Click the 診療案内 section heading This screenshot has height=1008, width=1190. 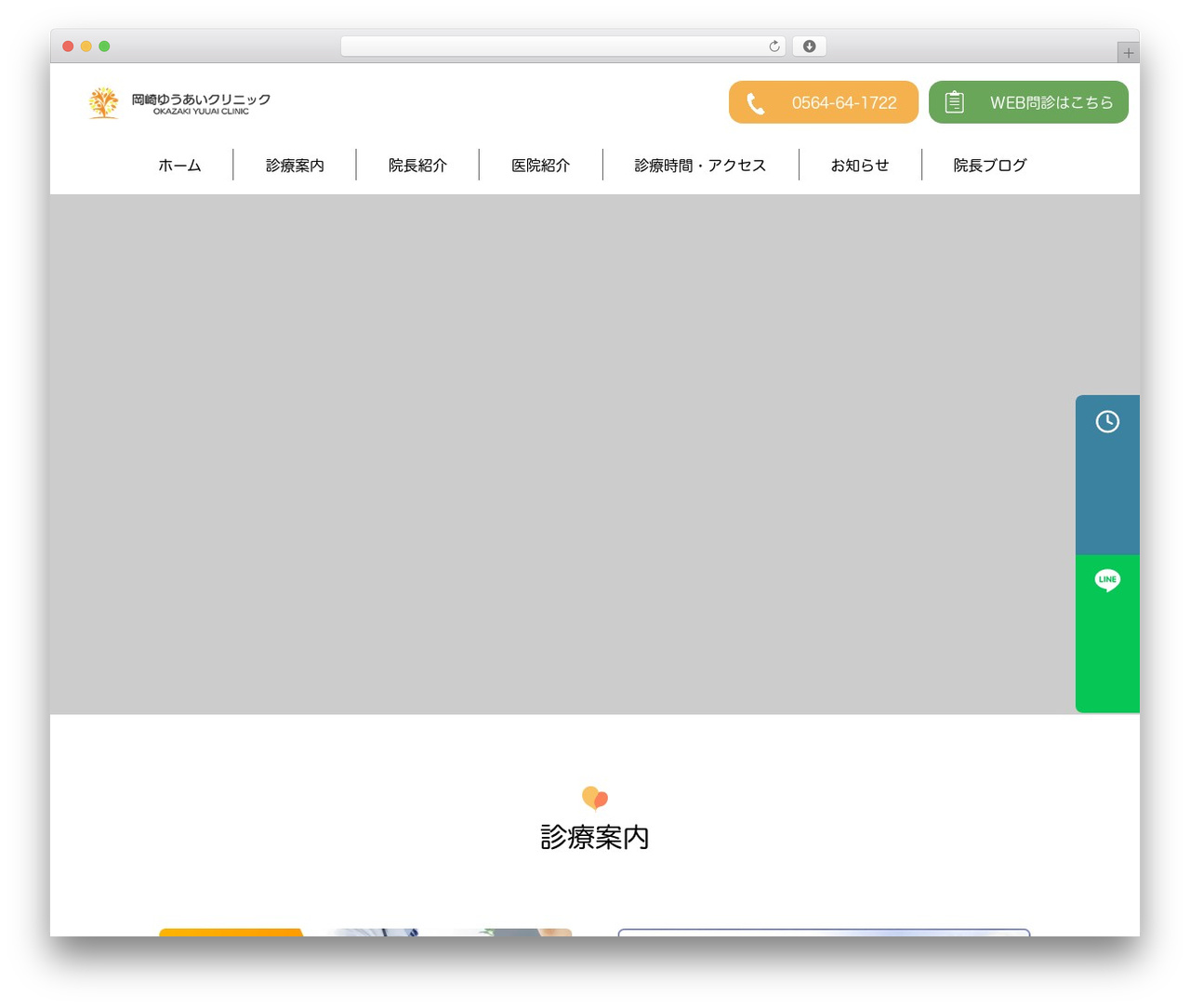click(595, 837)
